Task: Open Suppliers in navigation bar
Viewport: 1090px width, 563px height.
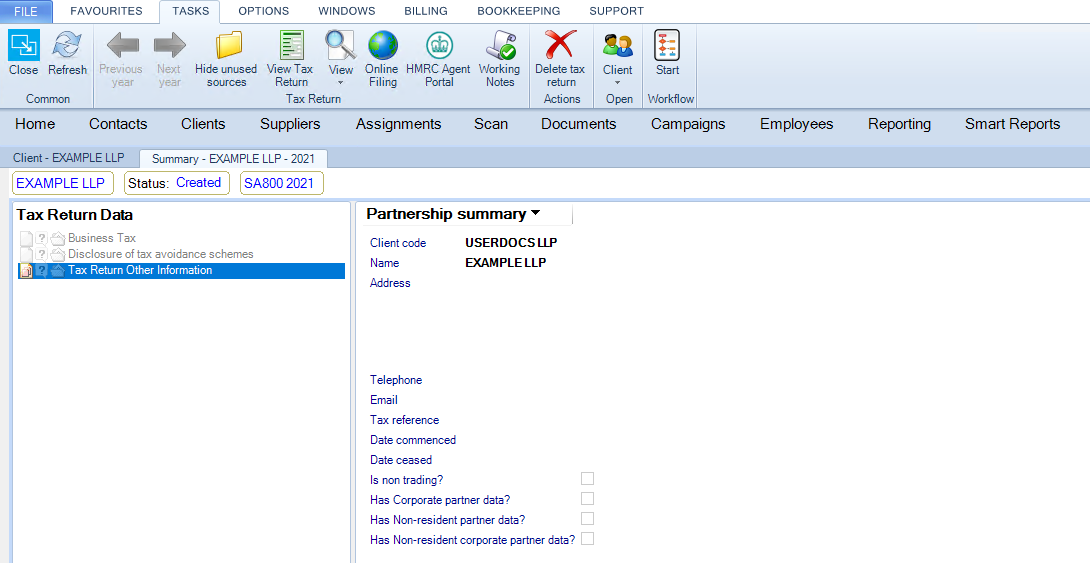Action: pos(290,124)
